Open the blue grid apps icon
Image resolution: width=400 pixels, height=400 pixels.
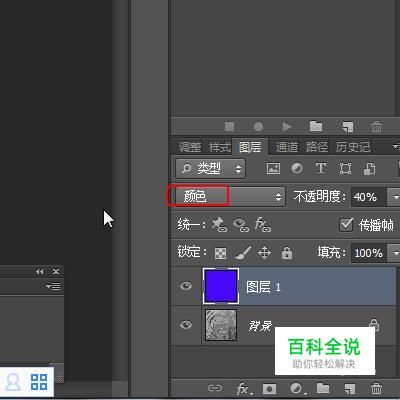tap(39, 382)
